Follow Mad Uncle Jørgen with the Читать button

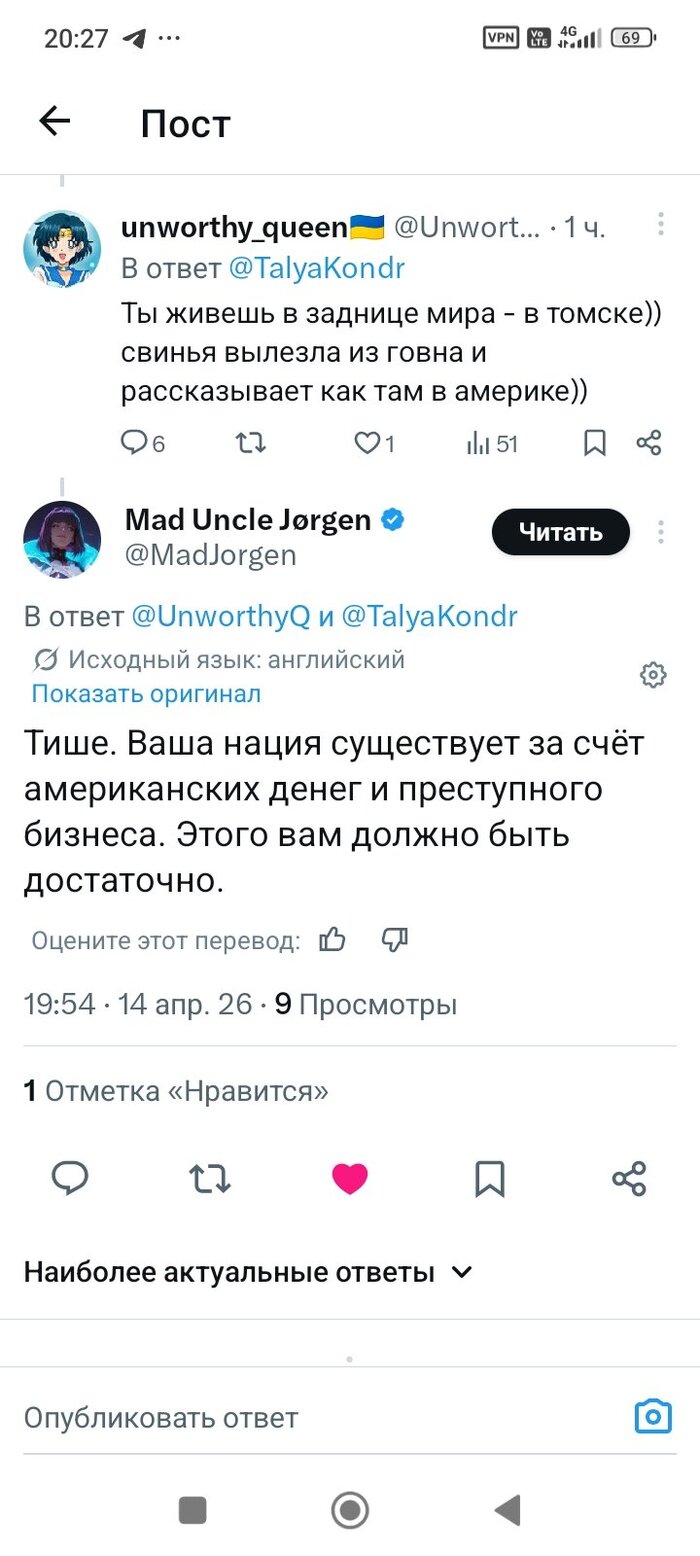pyautogui.click(x=560, y=532)
